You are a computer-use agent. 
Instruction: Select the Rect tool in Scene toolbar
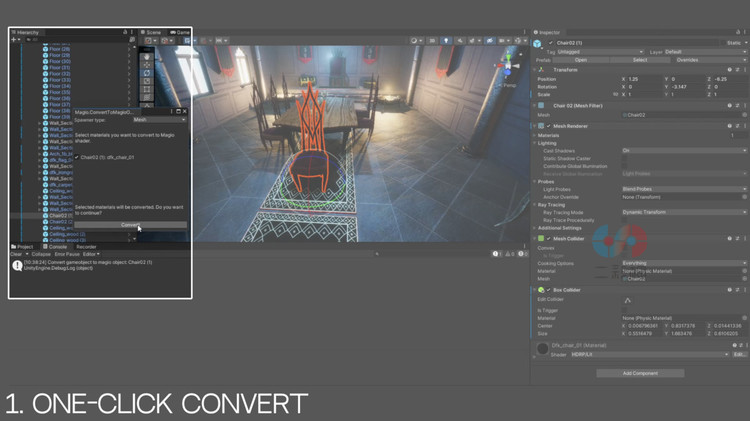coord(147,89)
